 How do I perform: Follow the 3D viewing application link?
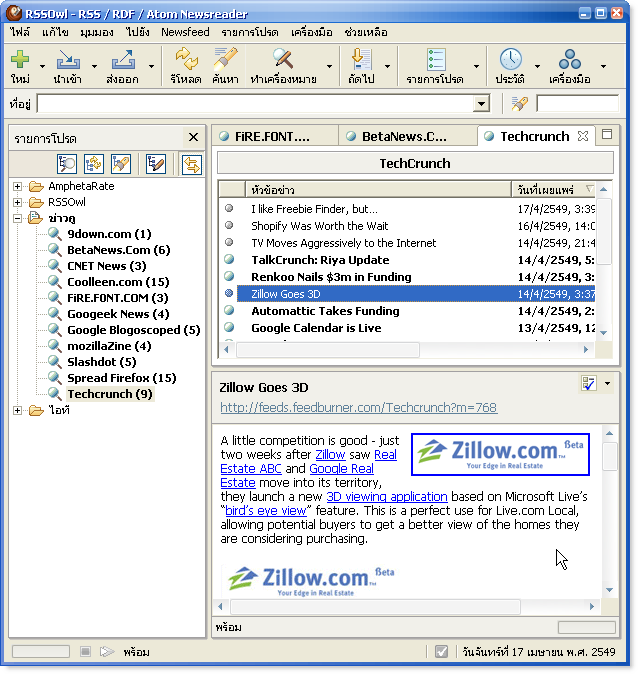[x=387, y=496]
